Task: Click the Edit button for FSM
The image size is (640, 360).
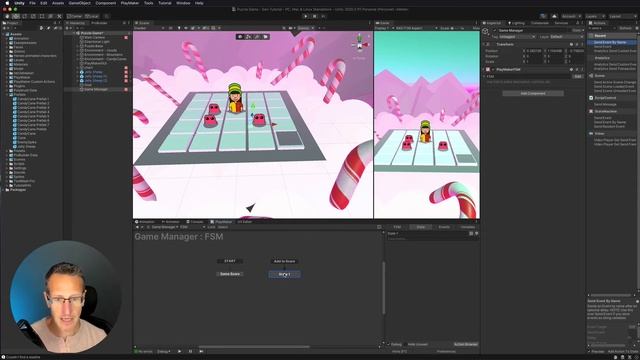Action: pyautogui.click(x=578, y=76)
